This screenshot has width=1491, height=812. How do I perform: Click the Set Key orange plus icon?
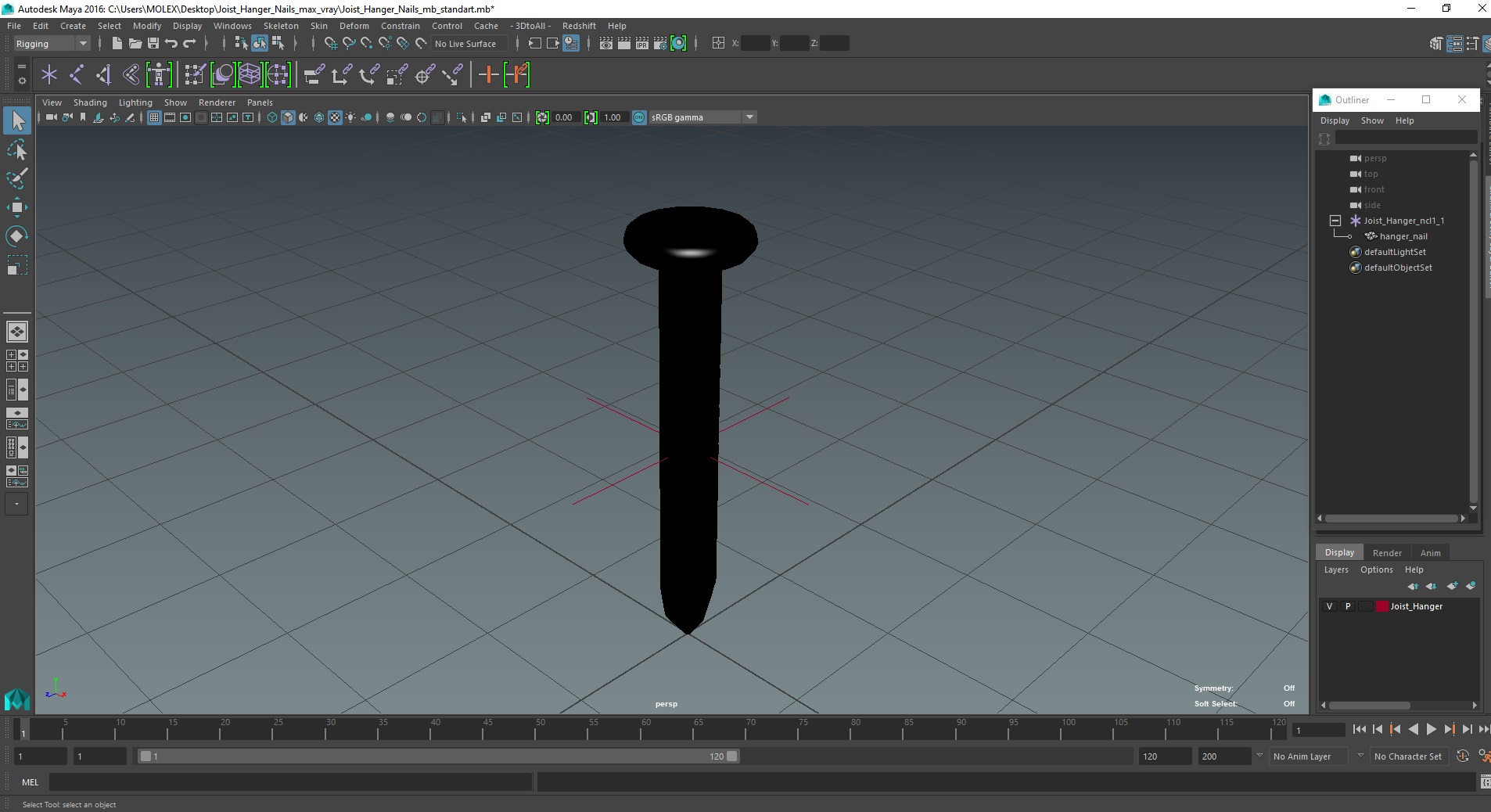tap(488, 75)
